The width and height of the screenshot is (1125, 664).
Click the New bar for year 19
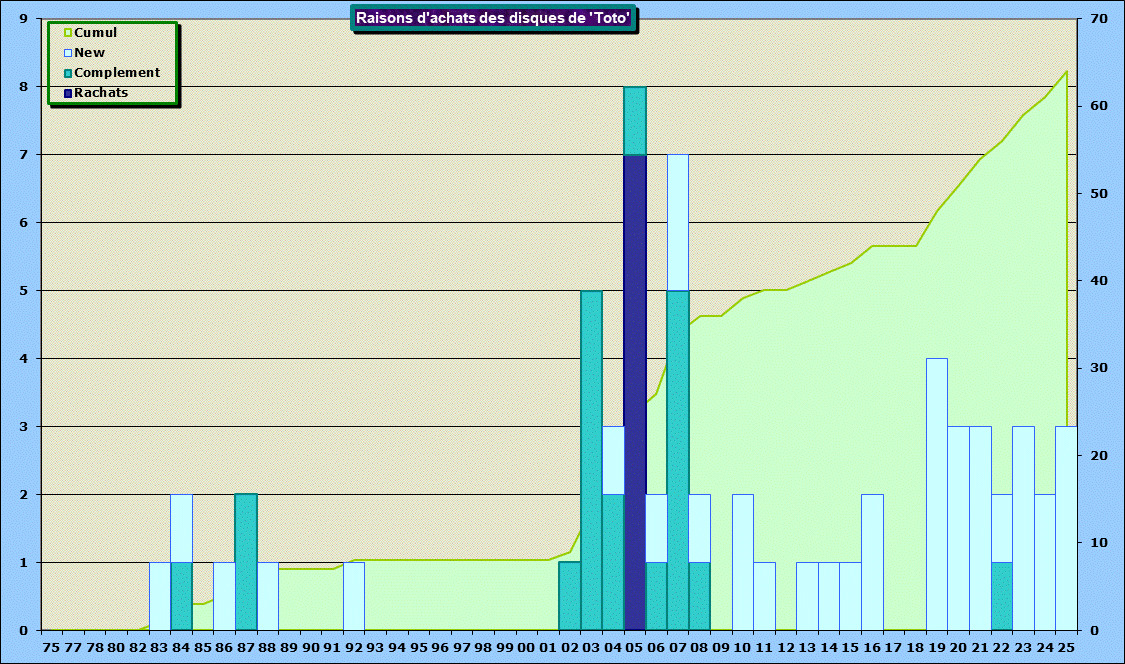(x=937, y=494)
